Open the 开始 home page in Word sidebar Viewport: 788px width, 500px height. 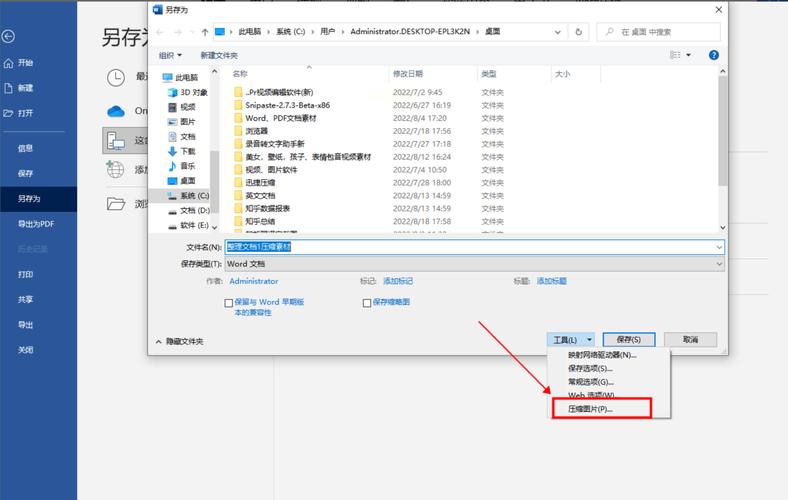[19, 62]
